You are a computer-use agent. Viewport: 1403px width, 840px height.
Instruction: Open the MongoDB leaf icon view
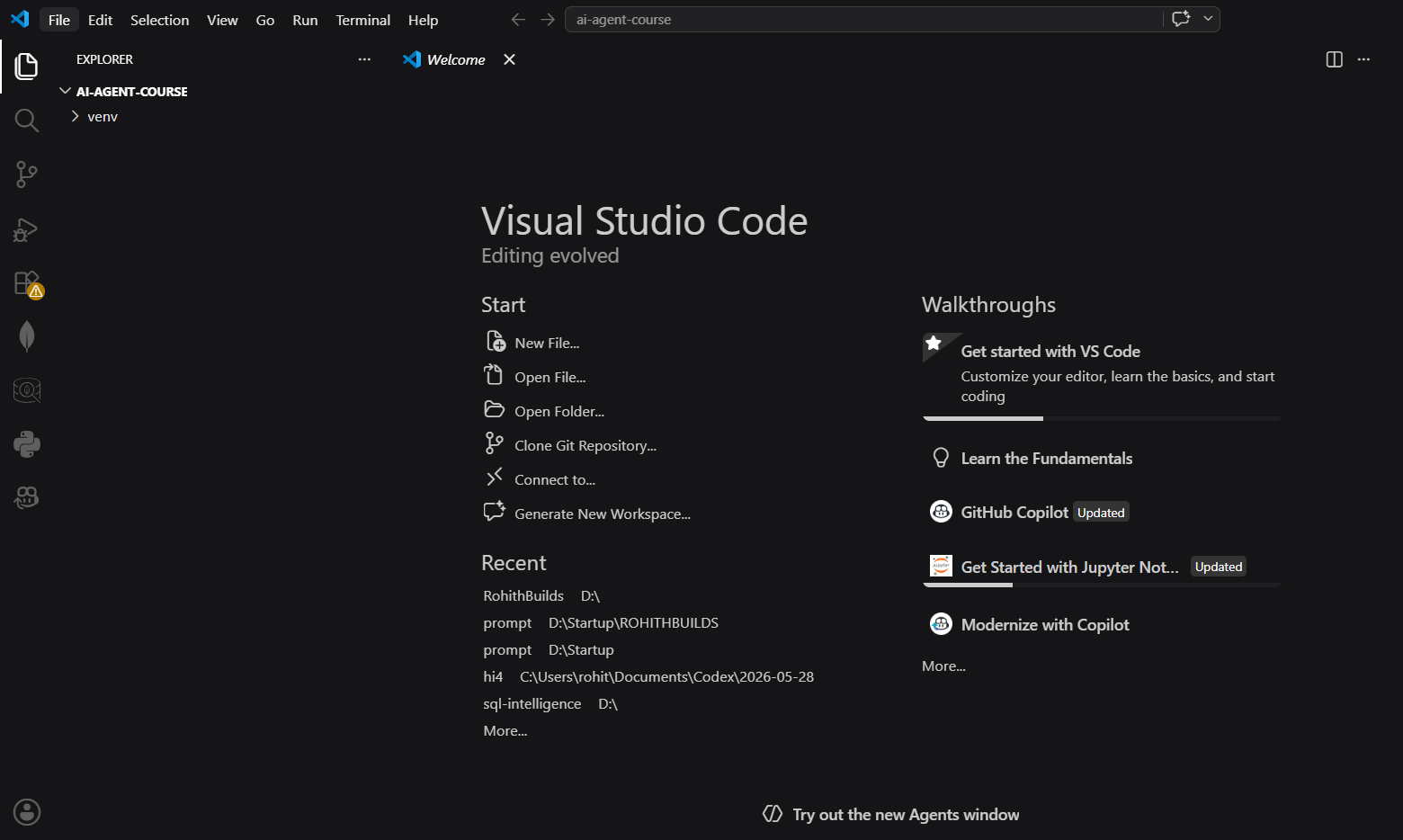pos(27,336)
